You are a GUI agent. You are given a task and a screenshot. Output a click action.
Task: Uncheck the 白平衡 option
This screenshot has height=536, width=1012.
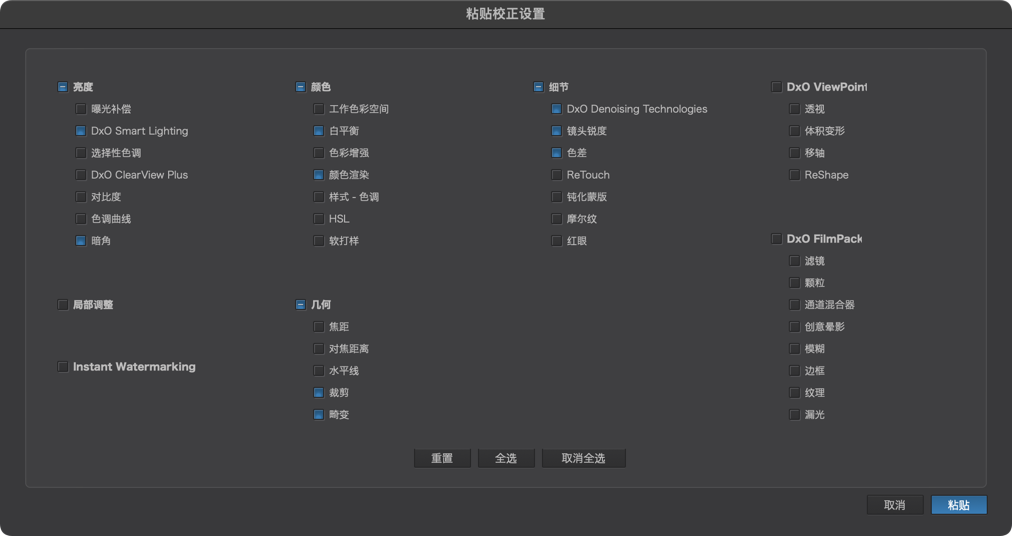tap(319, 131)
